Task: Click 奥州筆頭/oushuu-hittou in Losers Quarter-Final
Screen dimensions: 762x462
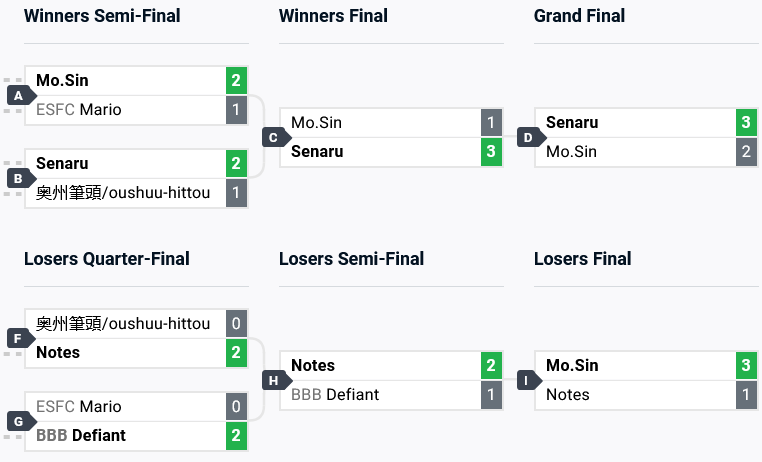Action: coord(123,323)
